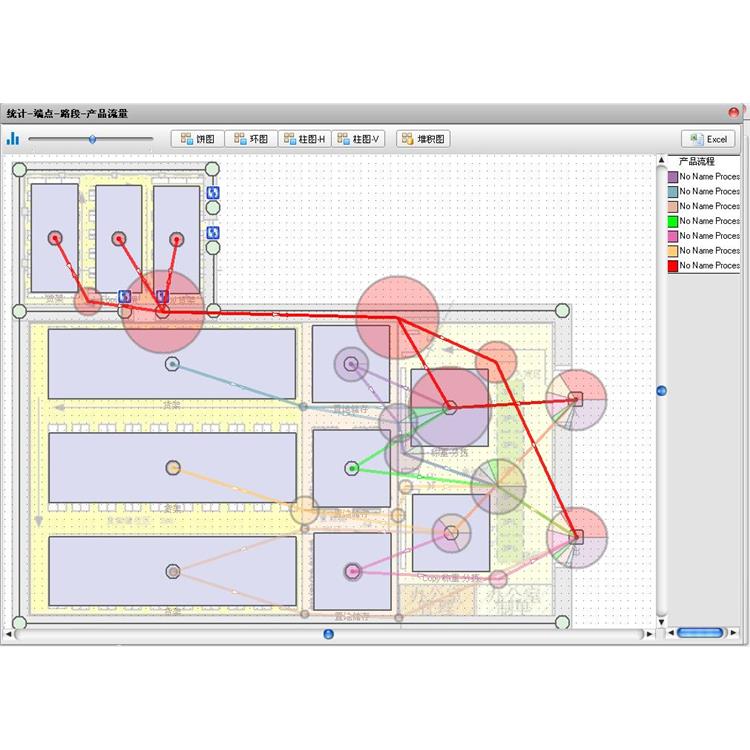This screenshot has height=750, width=750.
Task: Click the peach legend color swatch
Action: (673, 207)
